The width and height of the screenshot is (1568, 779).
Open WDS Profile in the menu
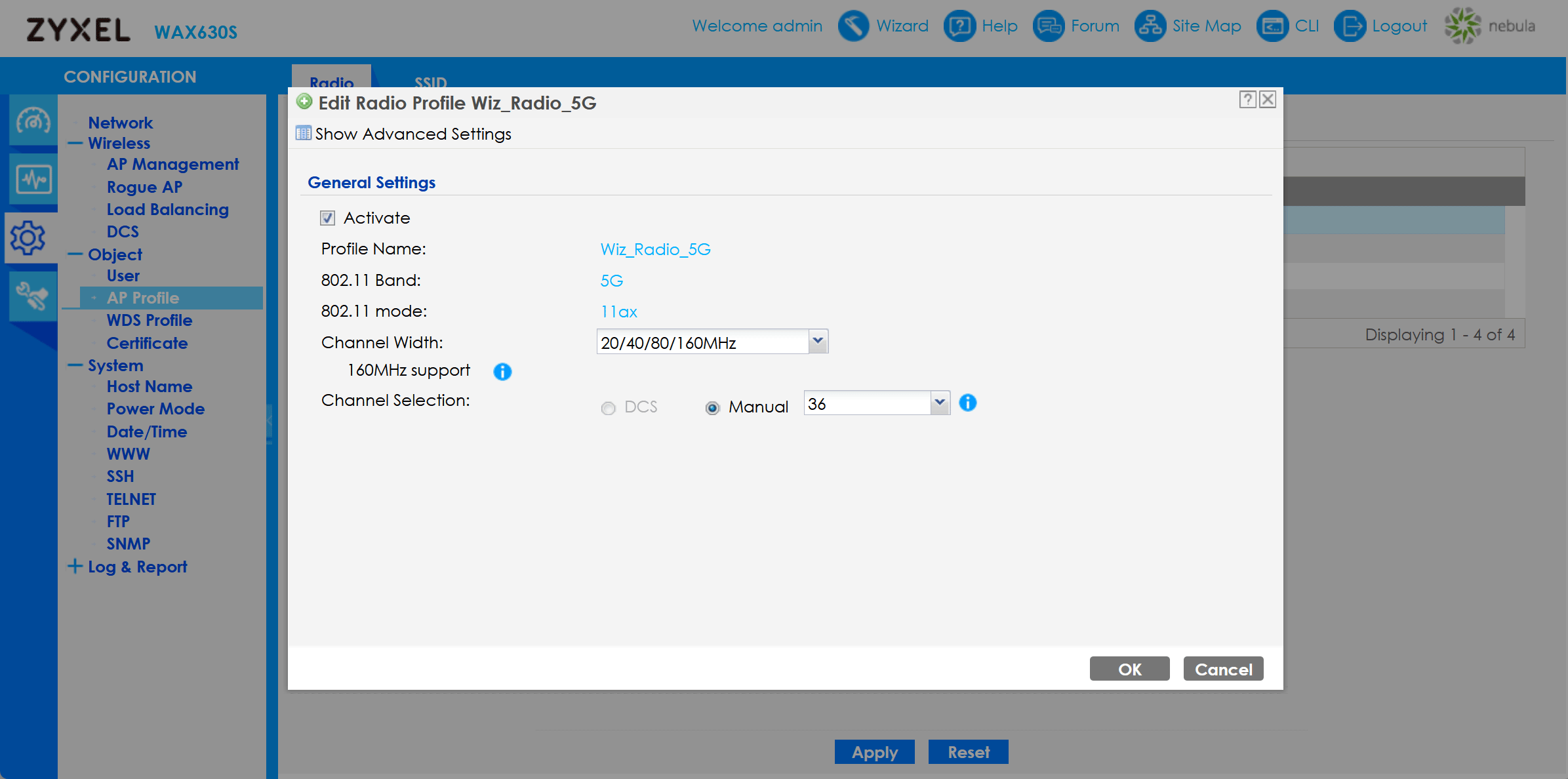149,320
